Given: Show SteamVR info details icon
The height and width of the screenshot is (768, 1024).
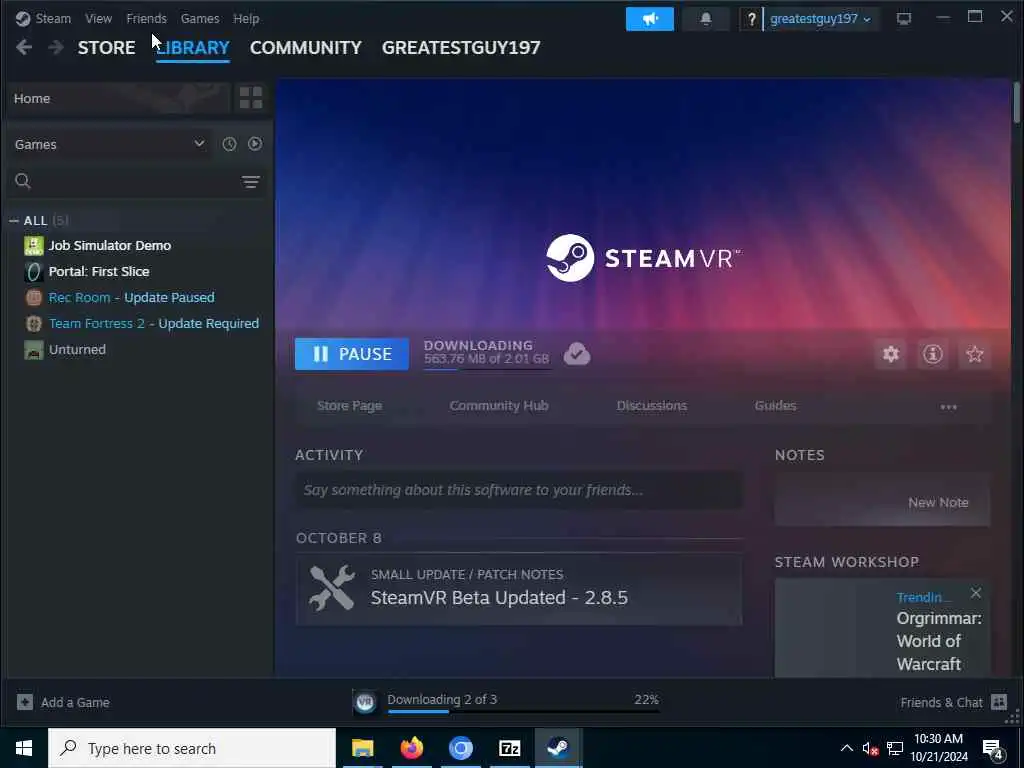Looking at the screenshot, I should tap(933, 354).
